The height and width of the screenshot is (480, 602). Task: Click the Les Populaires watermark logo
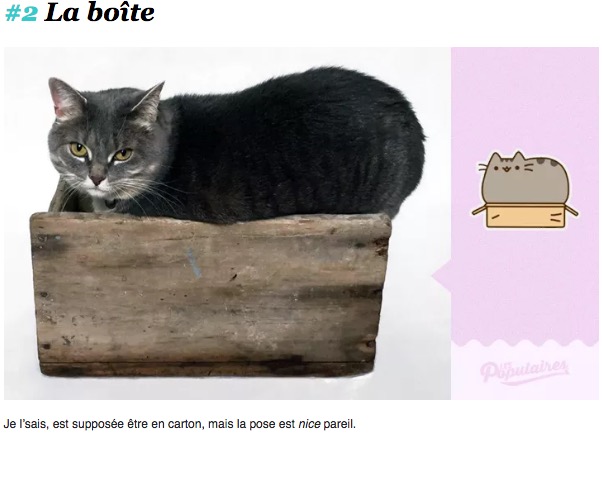(524, 371)
